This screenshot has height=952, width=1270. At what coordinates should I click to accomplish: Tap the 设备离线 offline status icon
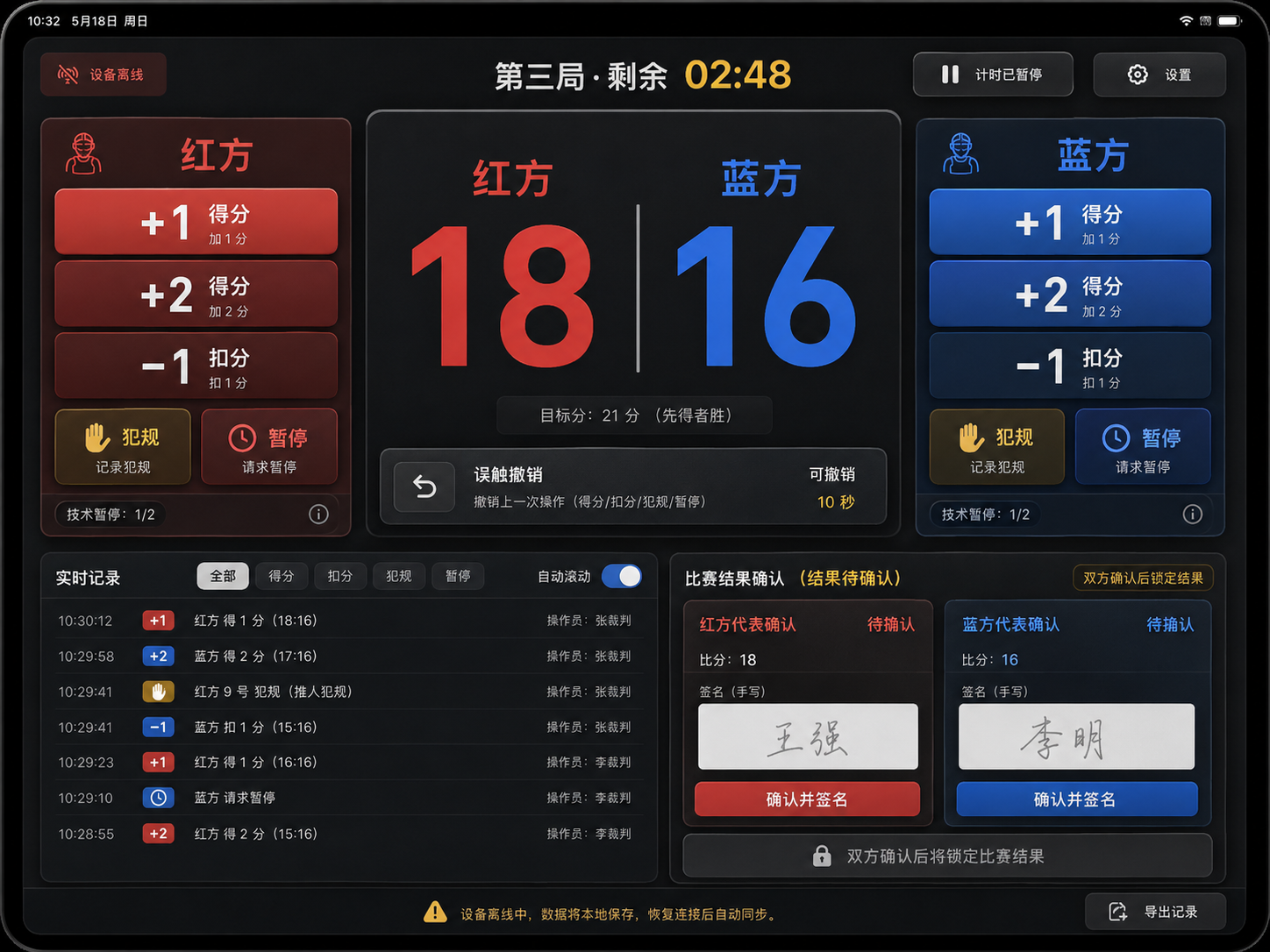pos(68,75)
